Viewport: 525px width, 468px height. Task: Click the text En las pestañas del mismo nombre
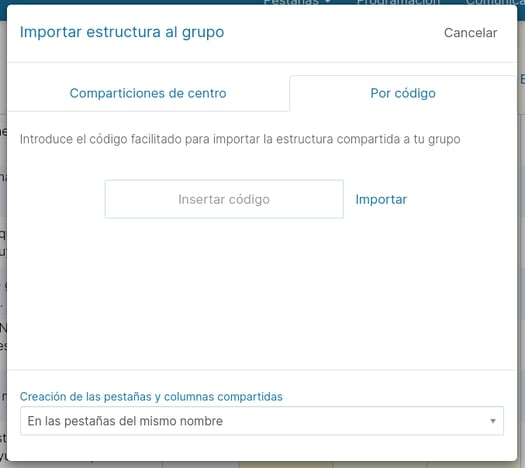point(125,421)
